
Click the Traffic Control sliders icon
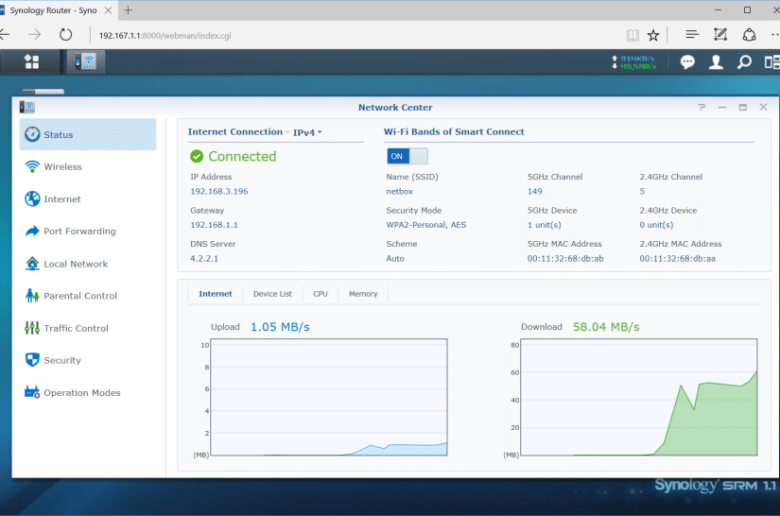click(x=32, y=328)
